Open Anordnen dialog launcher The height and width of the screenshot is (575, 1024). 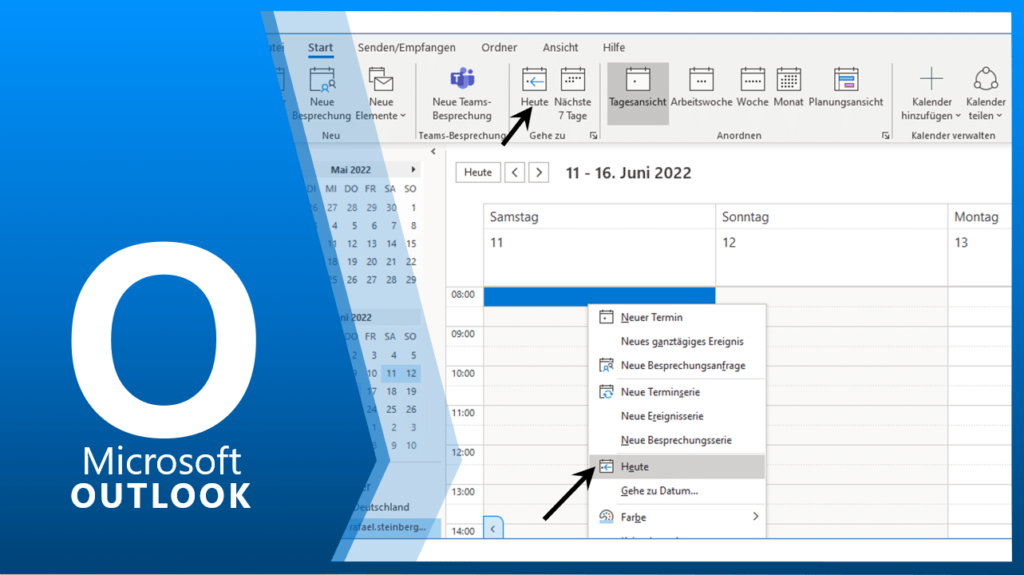point(885,136)
